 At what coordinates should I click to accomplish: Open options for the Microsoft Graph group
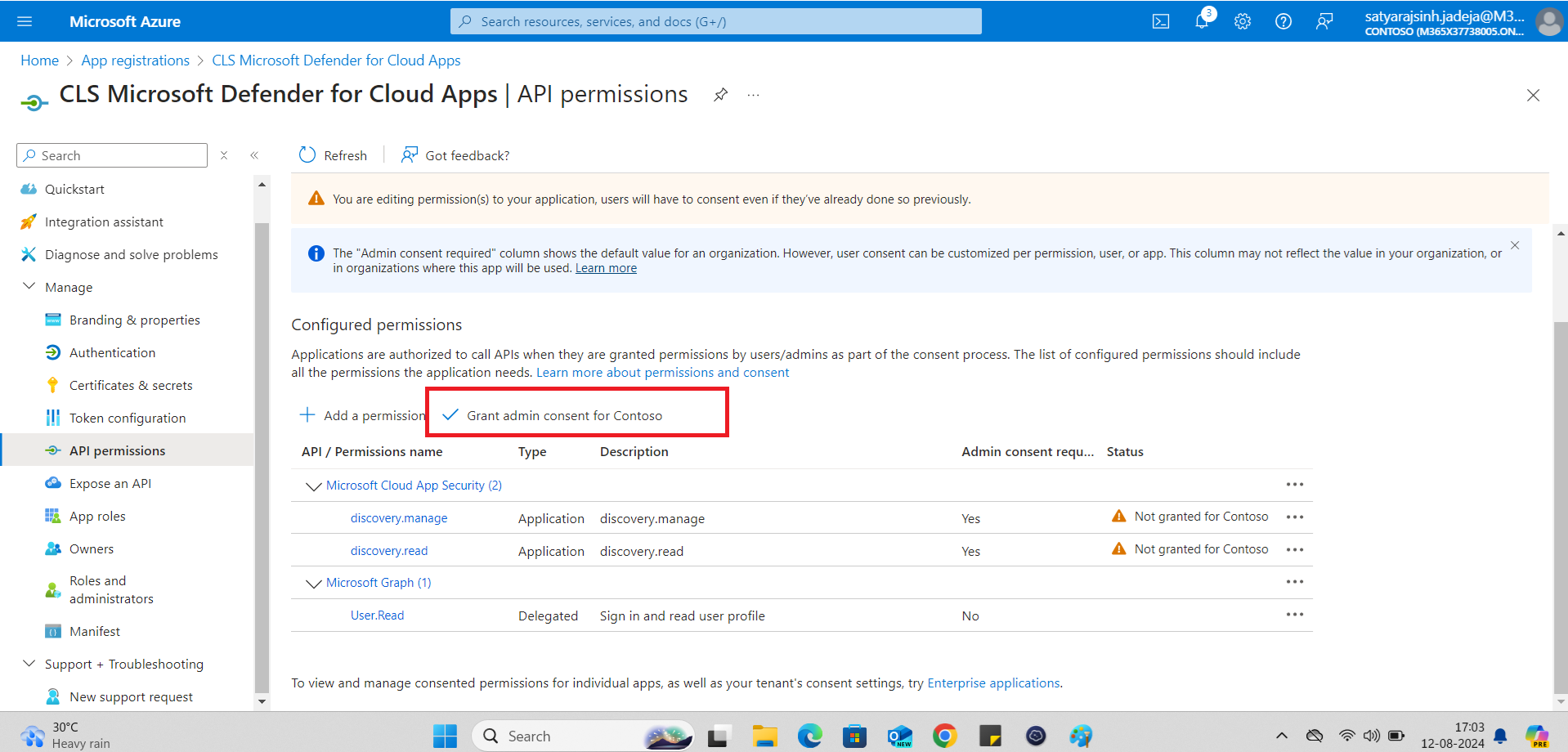(x=1295, y=582)
